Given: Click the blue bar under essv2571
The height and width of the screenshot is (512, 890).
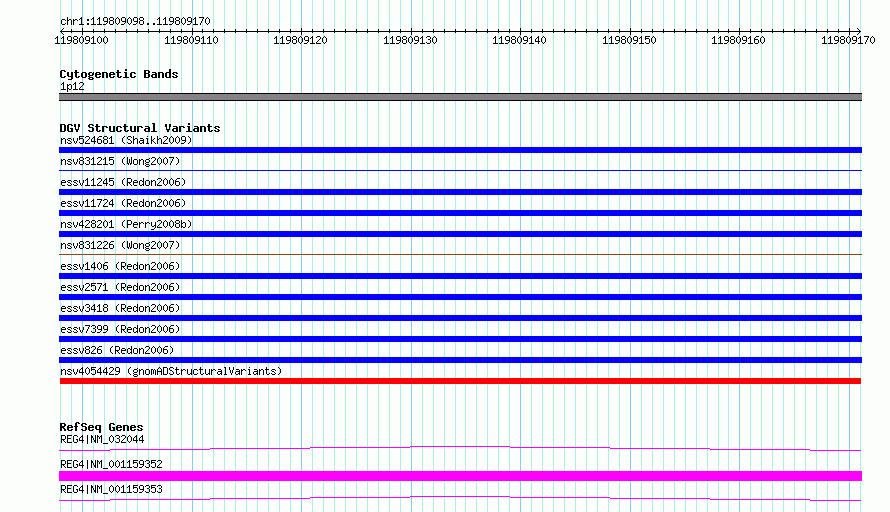Looking at the screenshot, I should click(x=460, y=297).
